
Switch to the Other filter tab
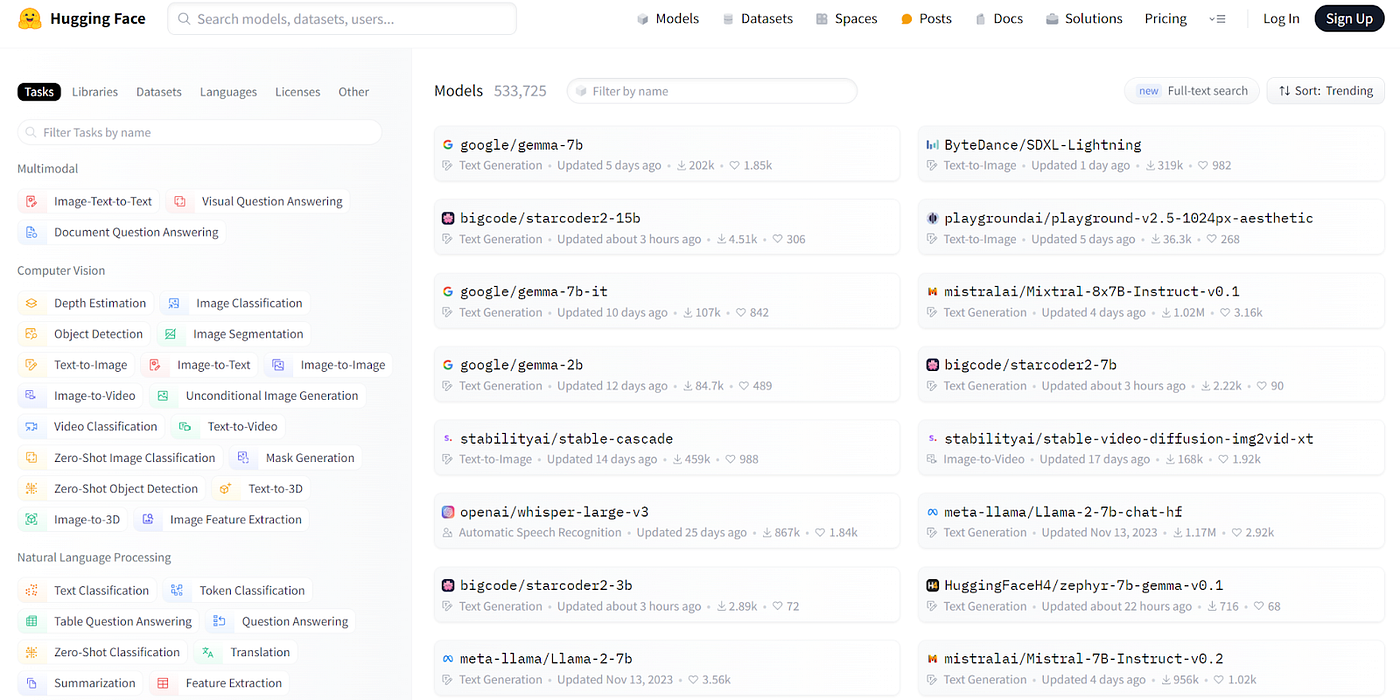point(354,92)
